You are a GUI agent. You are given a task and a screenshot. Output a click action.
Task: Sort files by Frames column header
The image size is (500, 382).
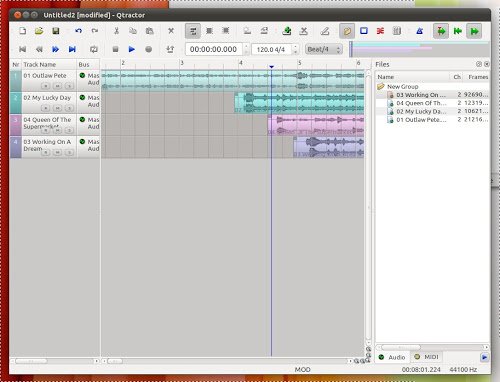click(477, 77)
